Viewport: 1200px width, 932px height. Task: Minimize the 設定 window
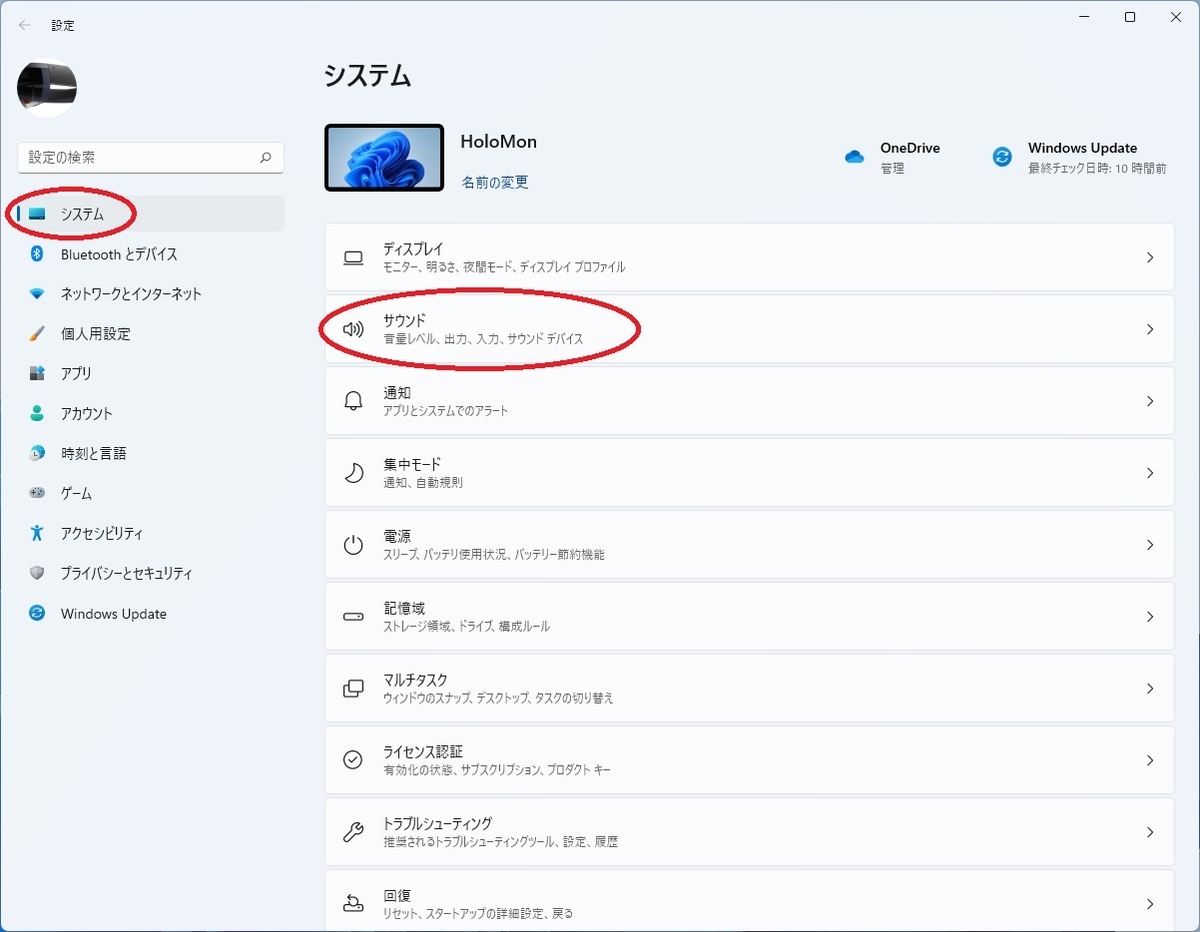point(1084,17)
